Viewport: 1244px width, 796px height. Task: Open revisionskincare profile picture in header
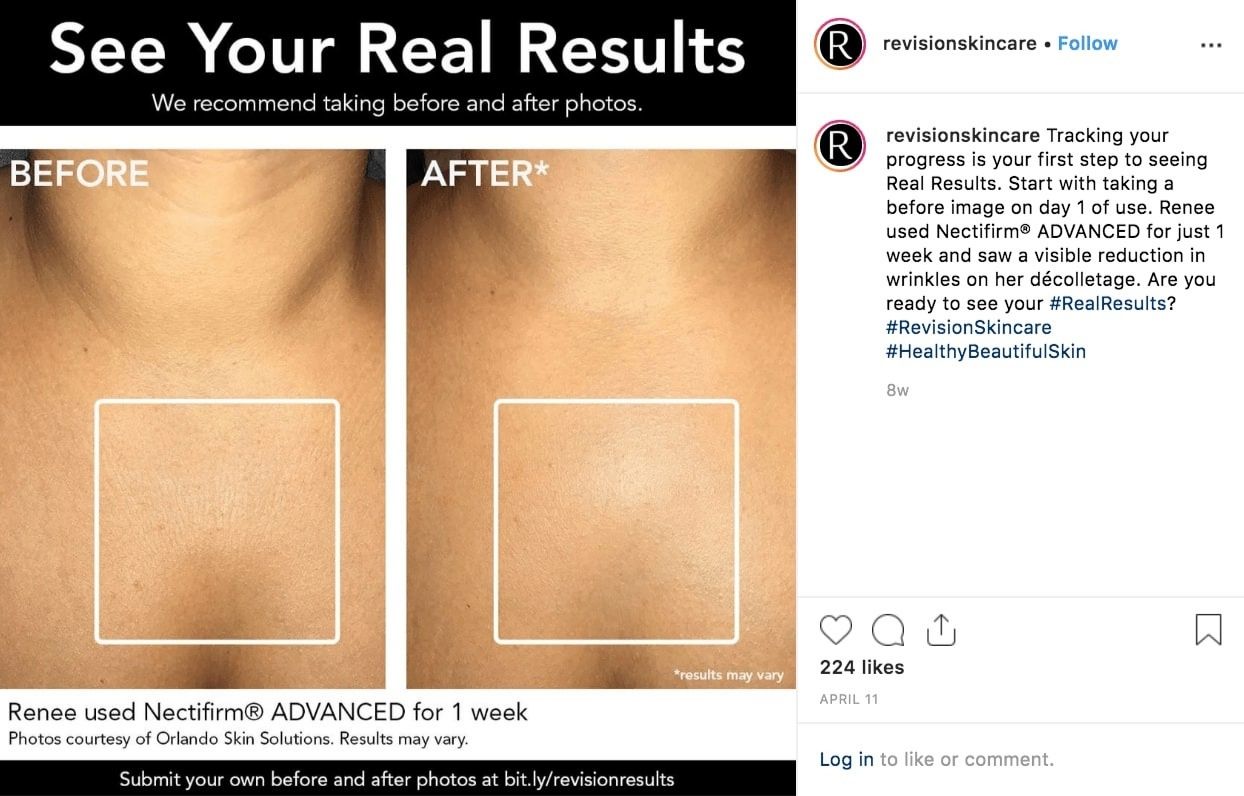[x=840, y=44]
